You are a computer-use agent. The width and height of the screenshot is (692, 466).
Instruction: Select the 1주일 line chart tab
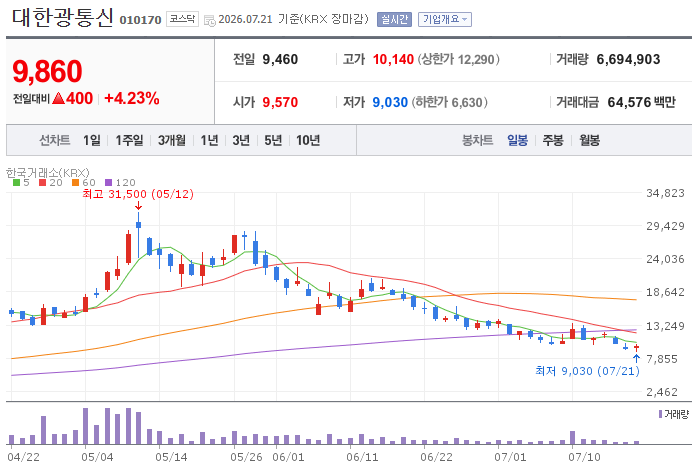[x=129, y=140]
